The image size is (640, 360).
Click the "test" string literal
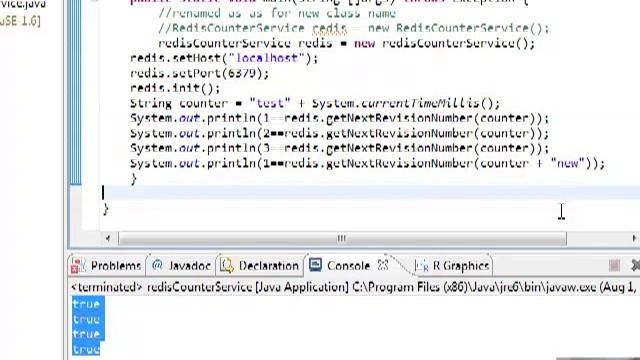click(270, 103)
